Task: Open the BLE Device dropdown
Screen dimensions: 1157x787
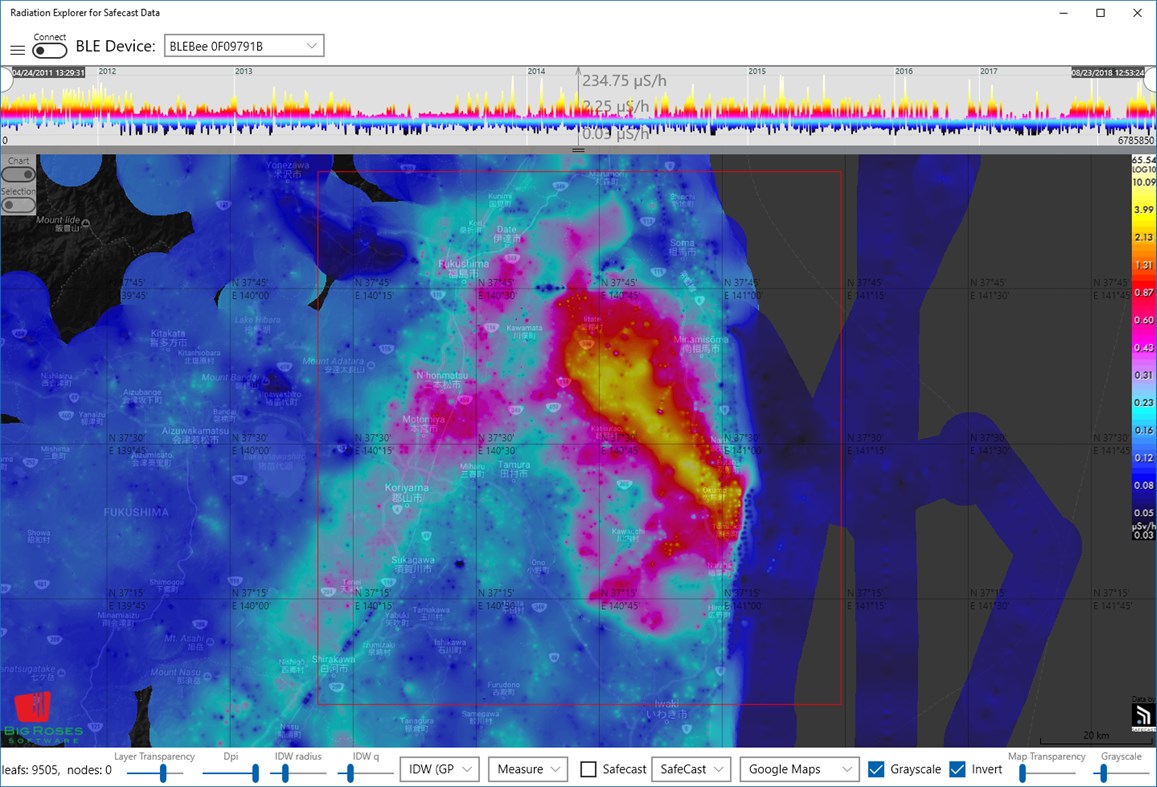Action: point(243,45)
